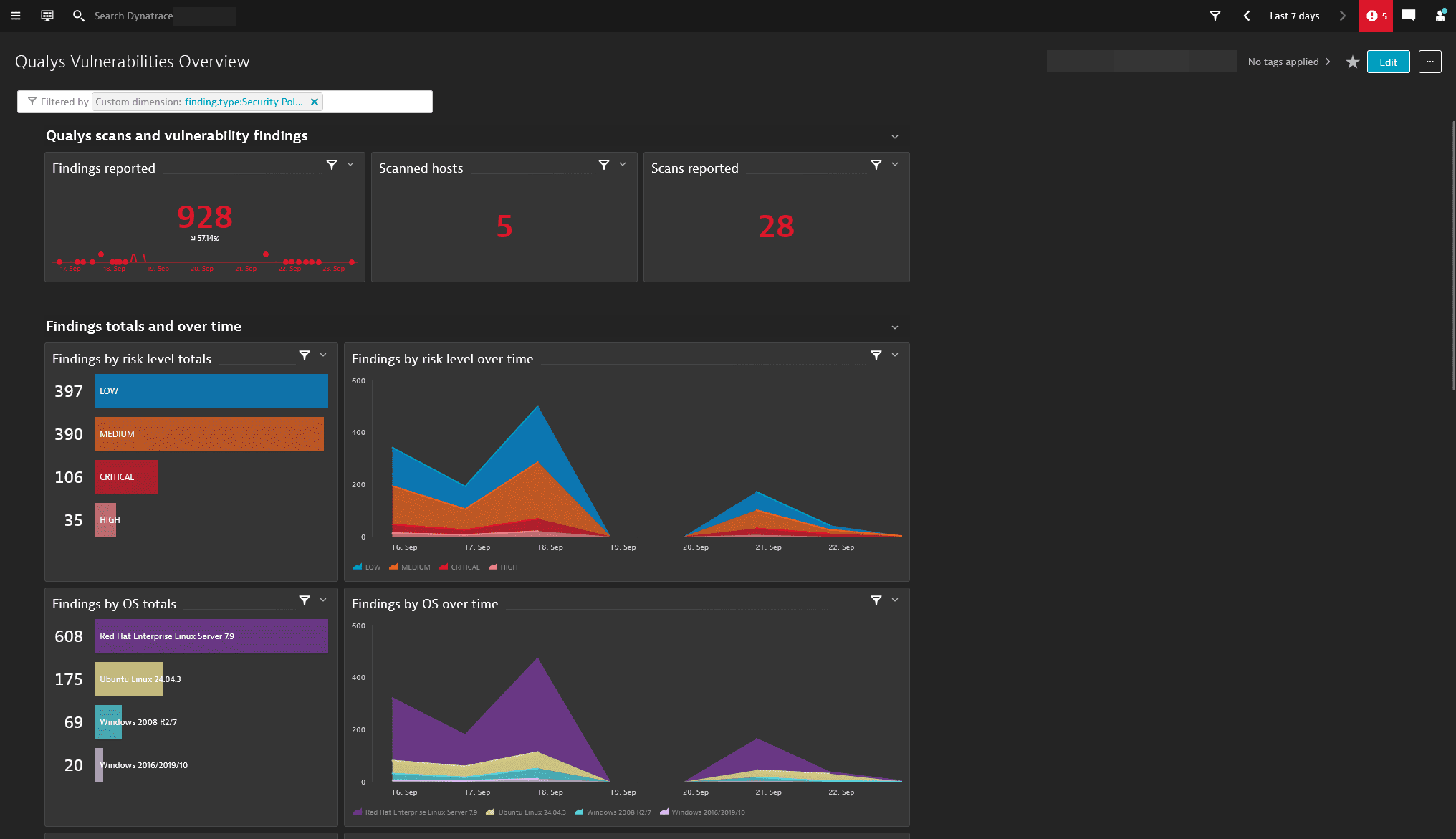Expand Scanned hosts tile menu chevron
This screenshot has height=839, width=1456.
click(x=623, y=164)
